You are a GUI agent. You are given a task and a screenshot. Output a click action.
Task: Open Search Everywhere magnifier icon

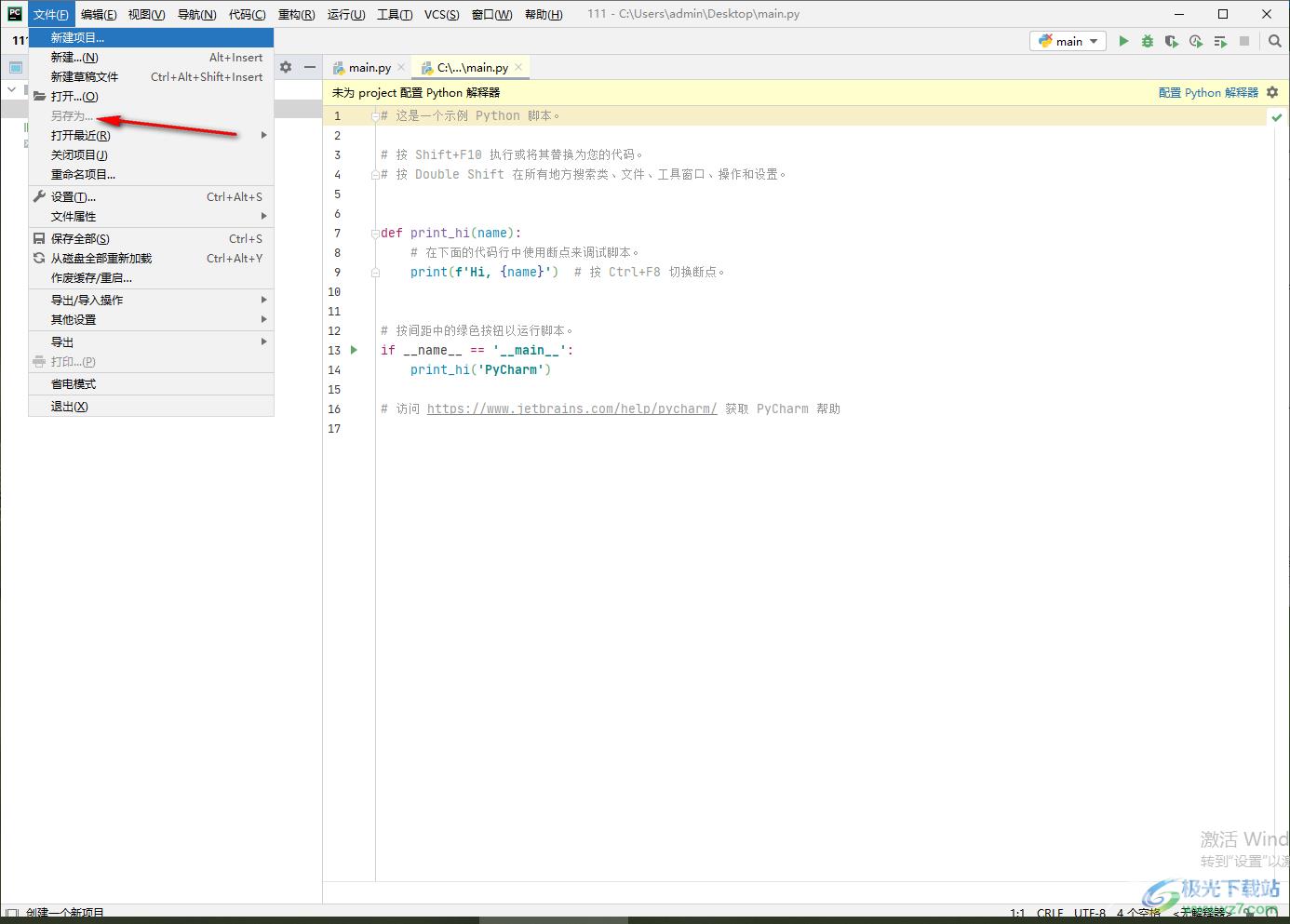1274,41
